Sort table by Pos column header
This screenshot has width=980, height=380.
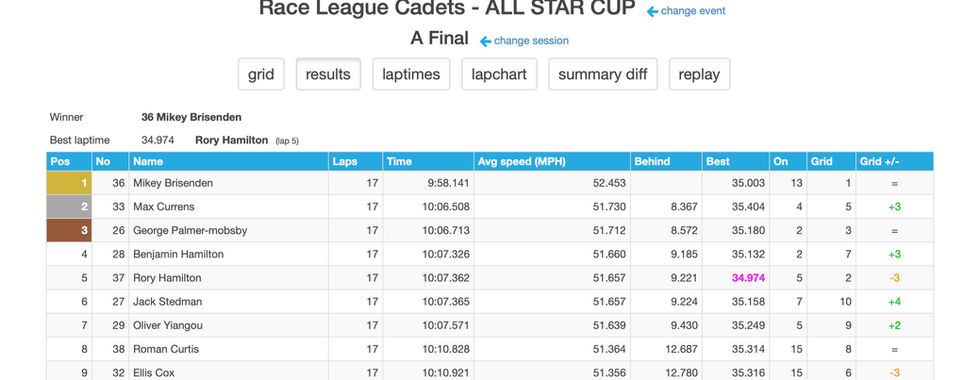[x=69, y=161]
